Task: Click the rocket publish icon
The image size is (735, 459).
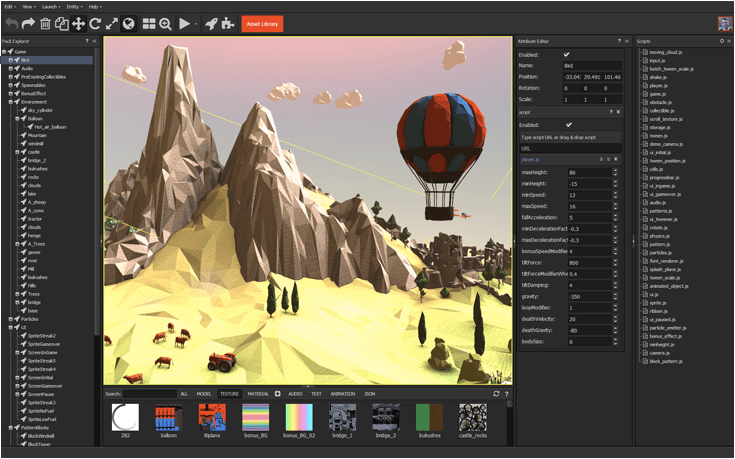Action: pos(211,23)
